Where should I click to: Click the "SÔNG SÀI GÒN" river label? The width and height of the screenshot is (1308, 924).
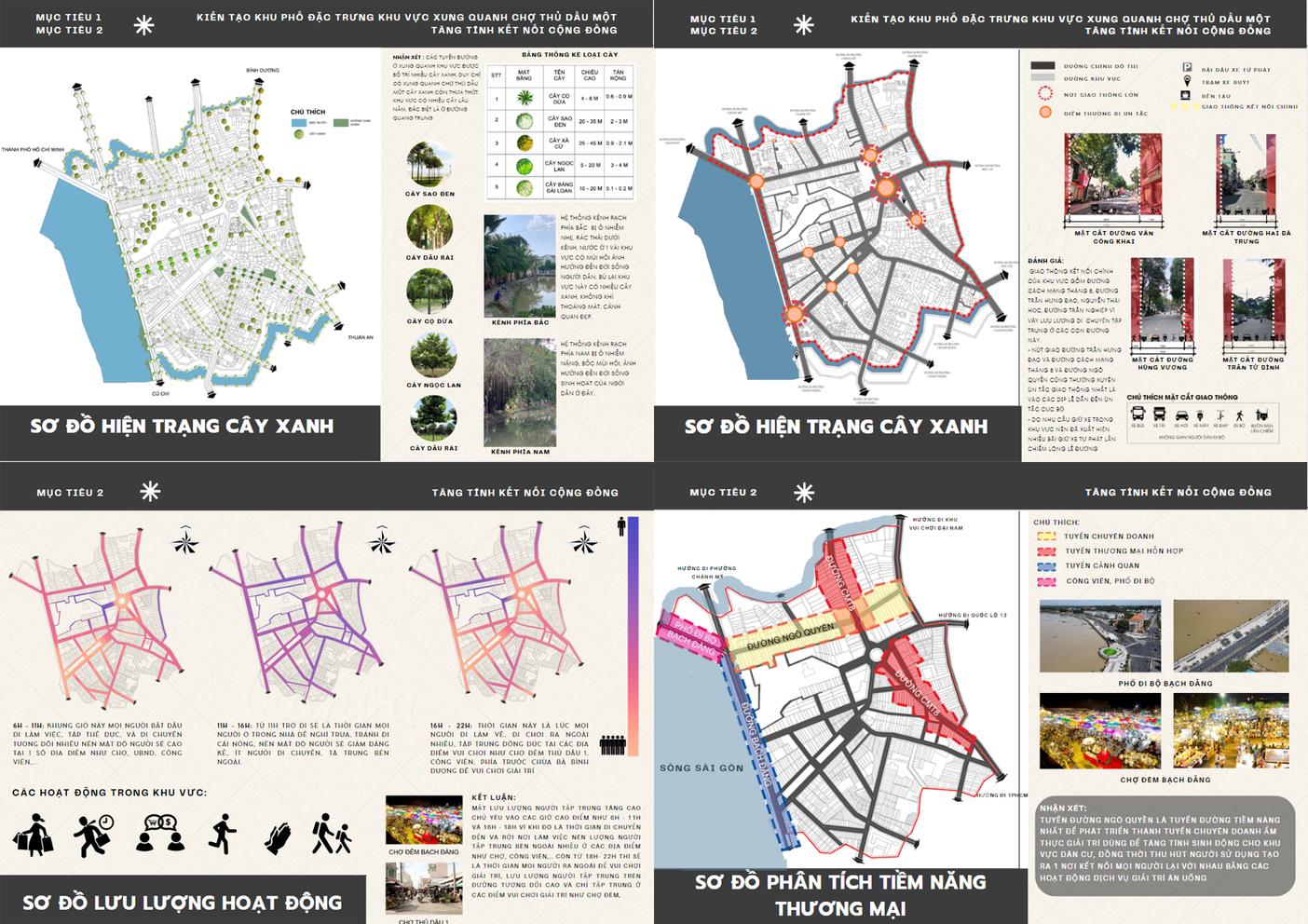(702, 768)
